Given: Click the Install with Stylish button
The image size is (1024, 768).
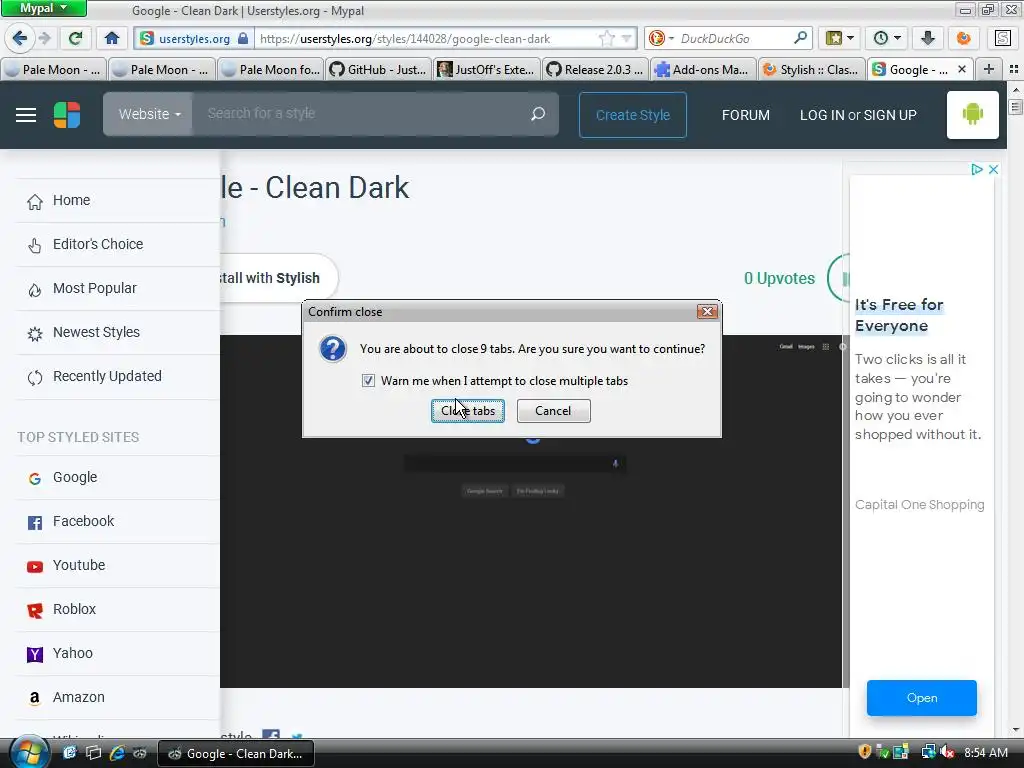Looking at the screenshot, I should pyautogui.click(x=280, y=278).
